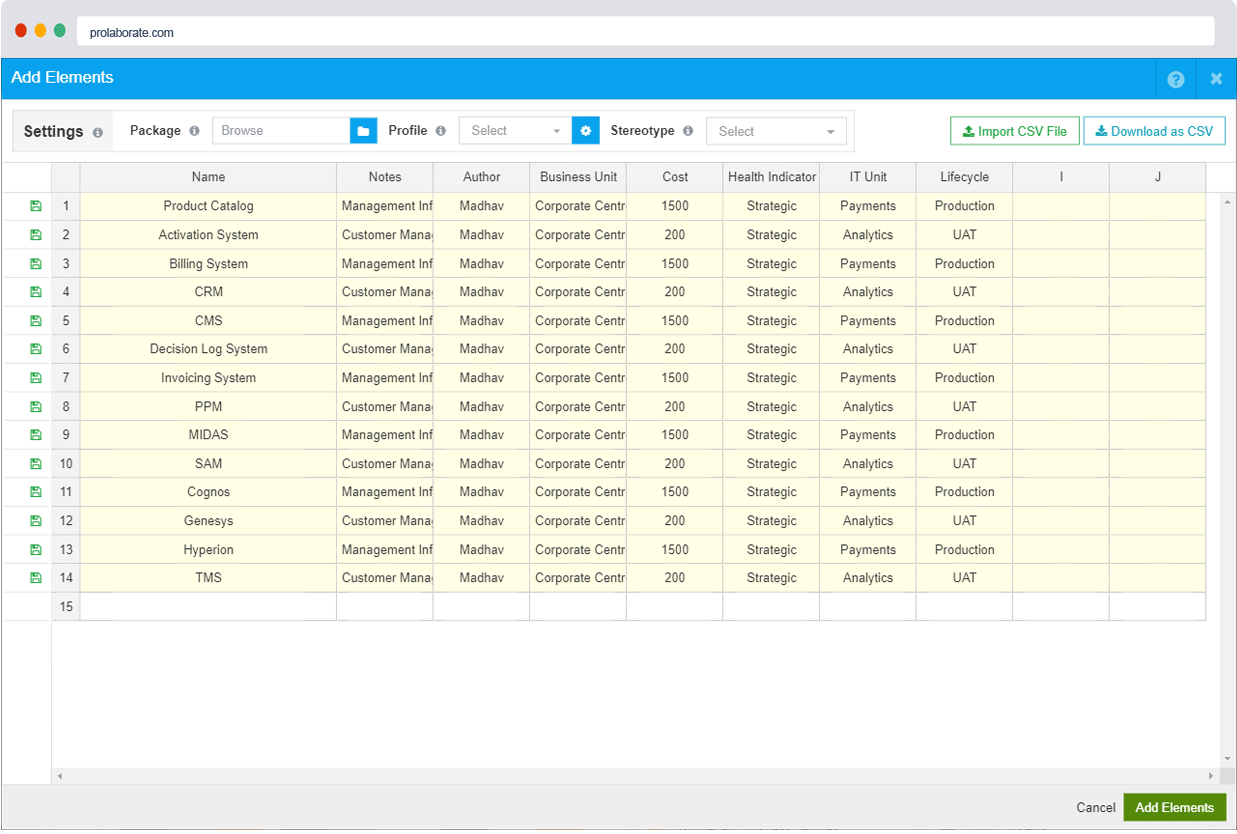This screenshot has width=1237, height=834.
Task: Click the empty Name cell in row 15
Action: [208, 607]
